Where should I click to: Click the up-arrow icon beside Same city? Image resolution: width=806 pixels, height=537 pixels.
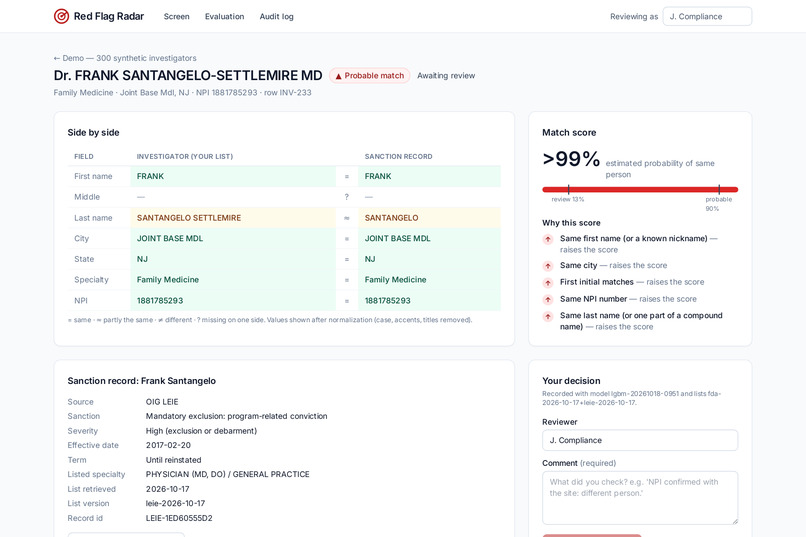pyautogui.click(x=548, y=266)
